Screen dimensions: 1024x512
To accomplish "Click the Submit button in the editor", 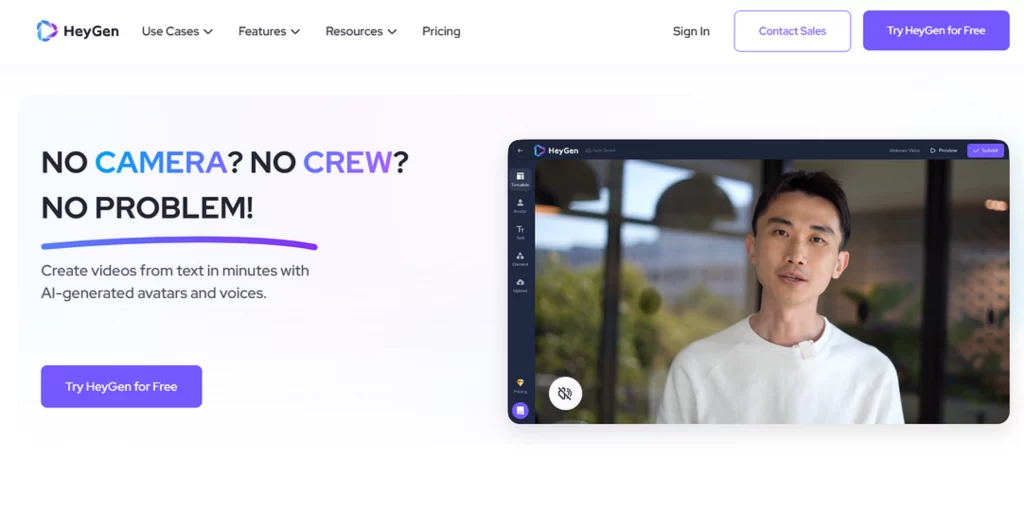I will [x=985, y=150].
